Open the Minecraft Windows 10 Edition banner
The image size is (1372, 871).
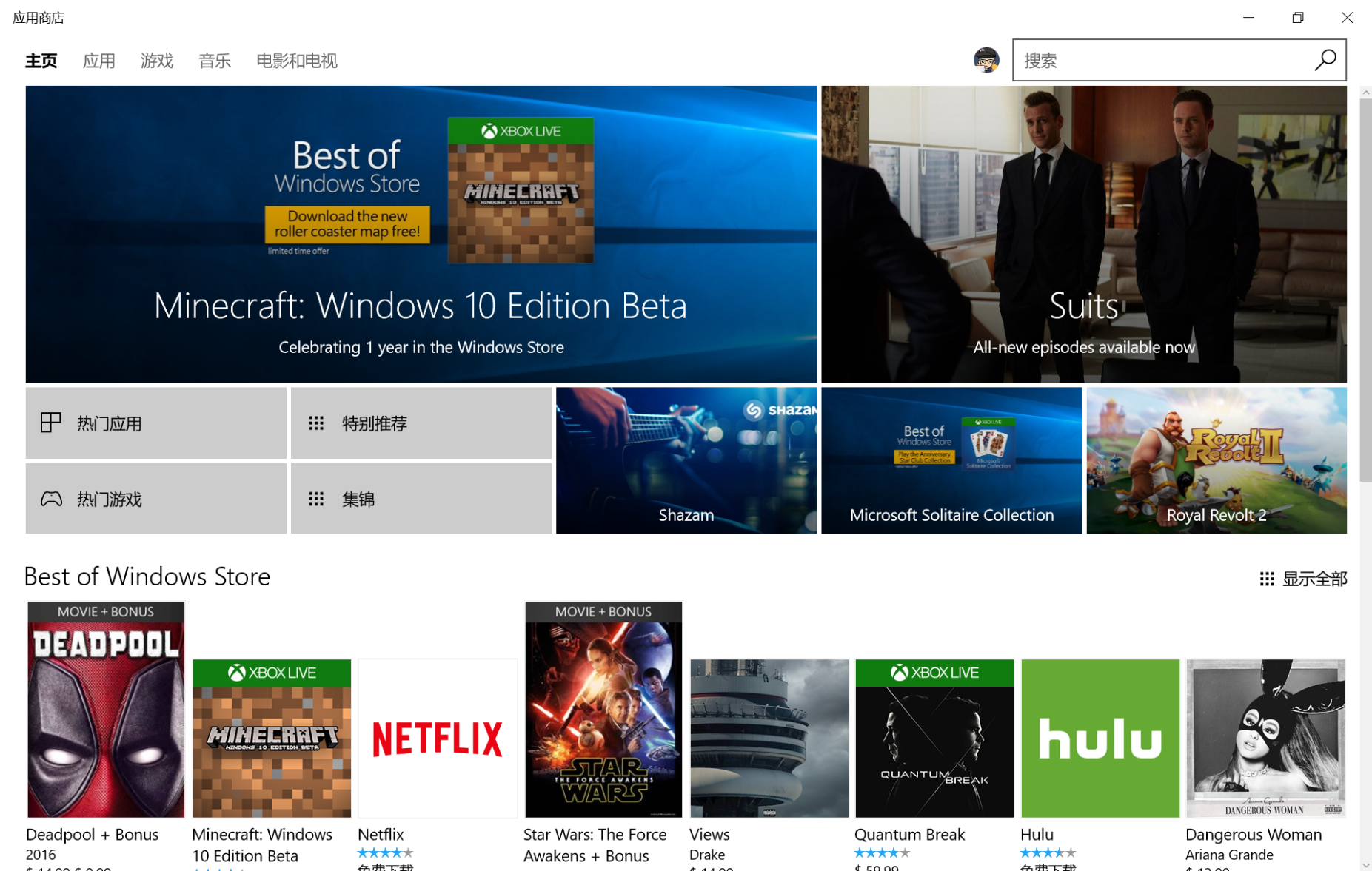click(x=421, y=234)
